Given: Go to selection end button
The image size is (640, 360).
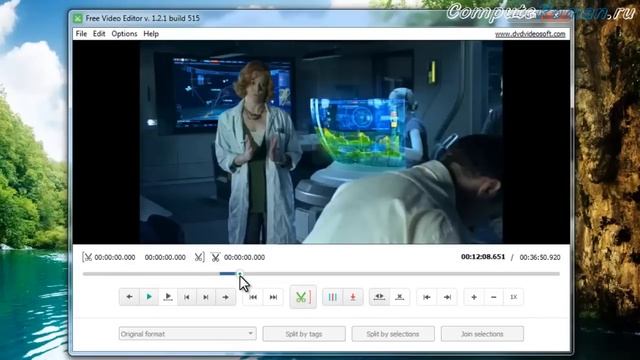Looking at the screenshot, I should tap(447, 297).
